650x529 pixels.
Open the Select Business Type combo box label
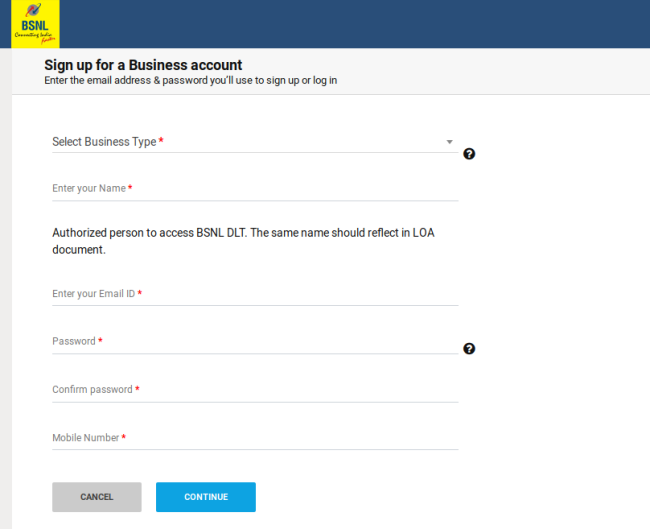[104, 142]
